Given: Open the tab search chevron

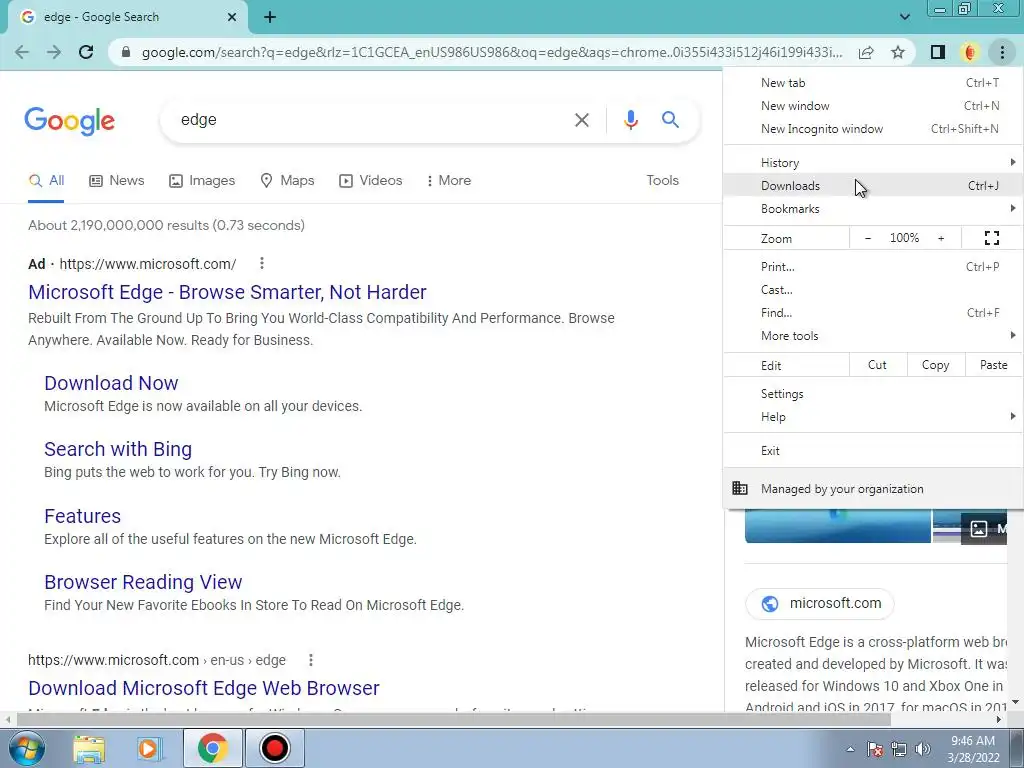Looking at the screenshot, I should coord(904,17).
